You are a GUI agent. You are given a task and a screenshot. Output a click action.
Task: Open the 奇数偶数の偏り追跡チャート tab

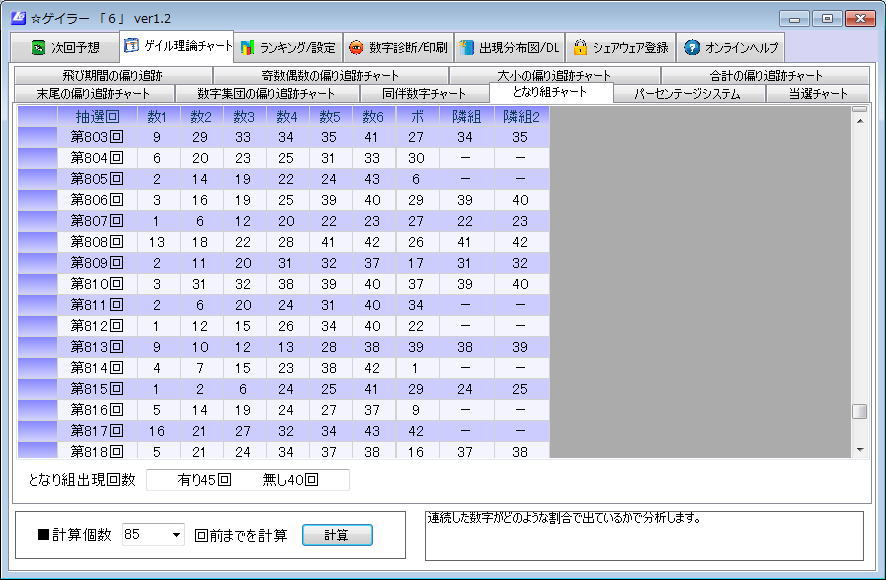(330, 76)
